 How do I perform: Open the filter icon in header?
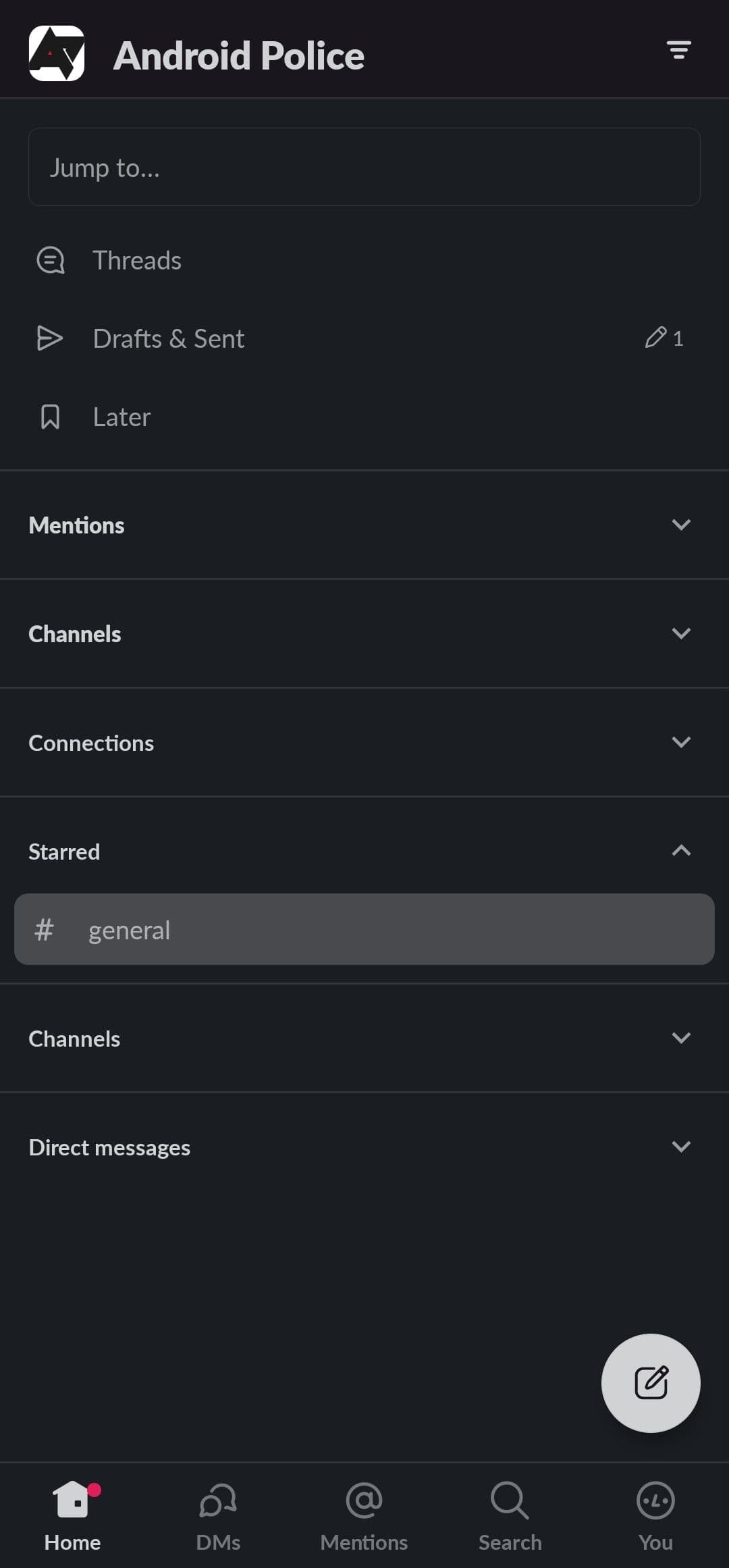click(678, 50)
